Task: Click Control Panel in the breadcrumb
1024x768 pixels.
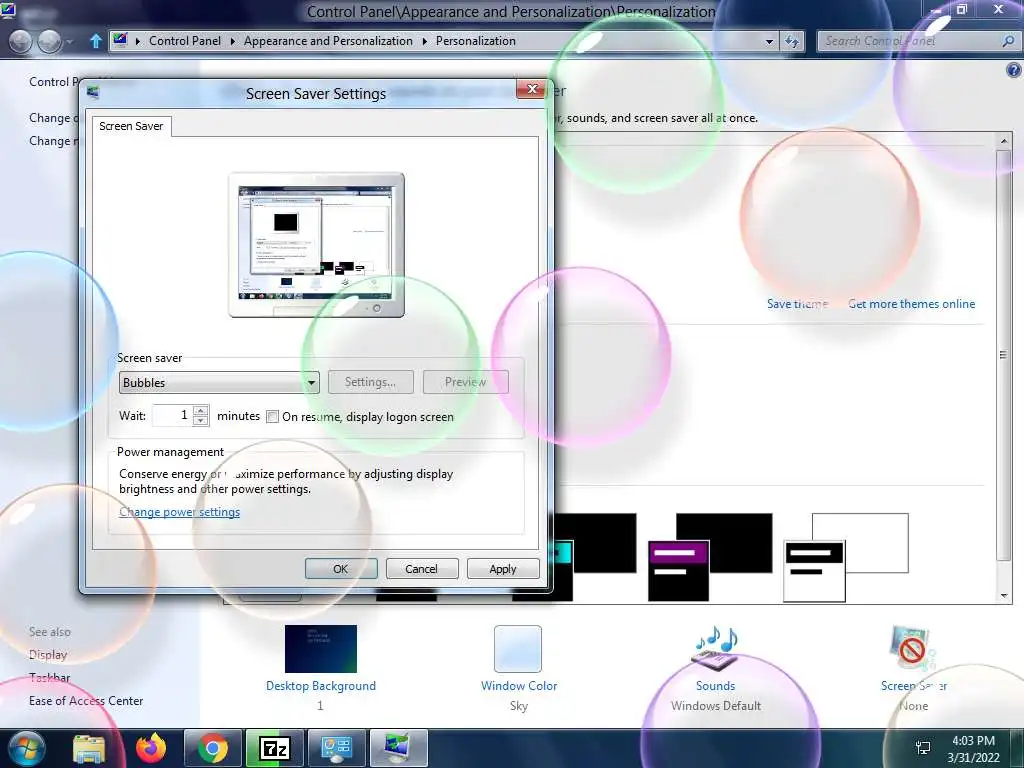Action: [185, 40]
